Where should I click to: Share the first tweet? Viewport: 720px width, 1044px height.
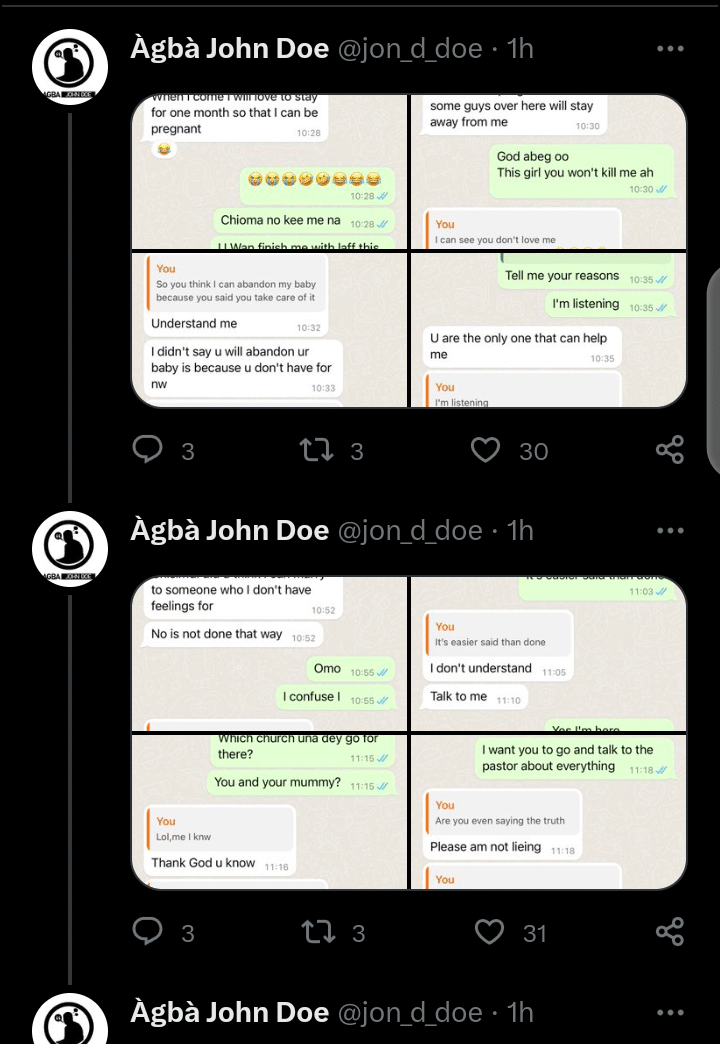[670, 449]
